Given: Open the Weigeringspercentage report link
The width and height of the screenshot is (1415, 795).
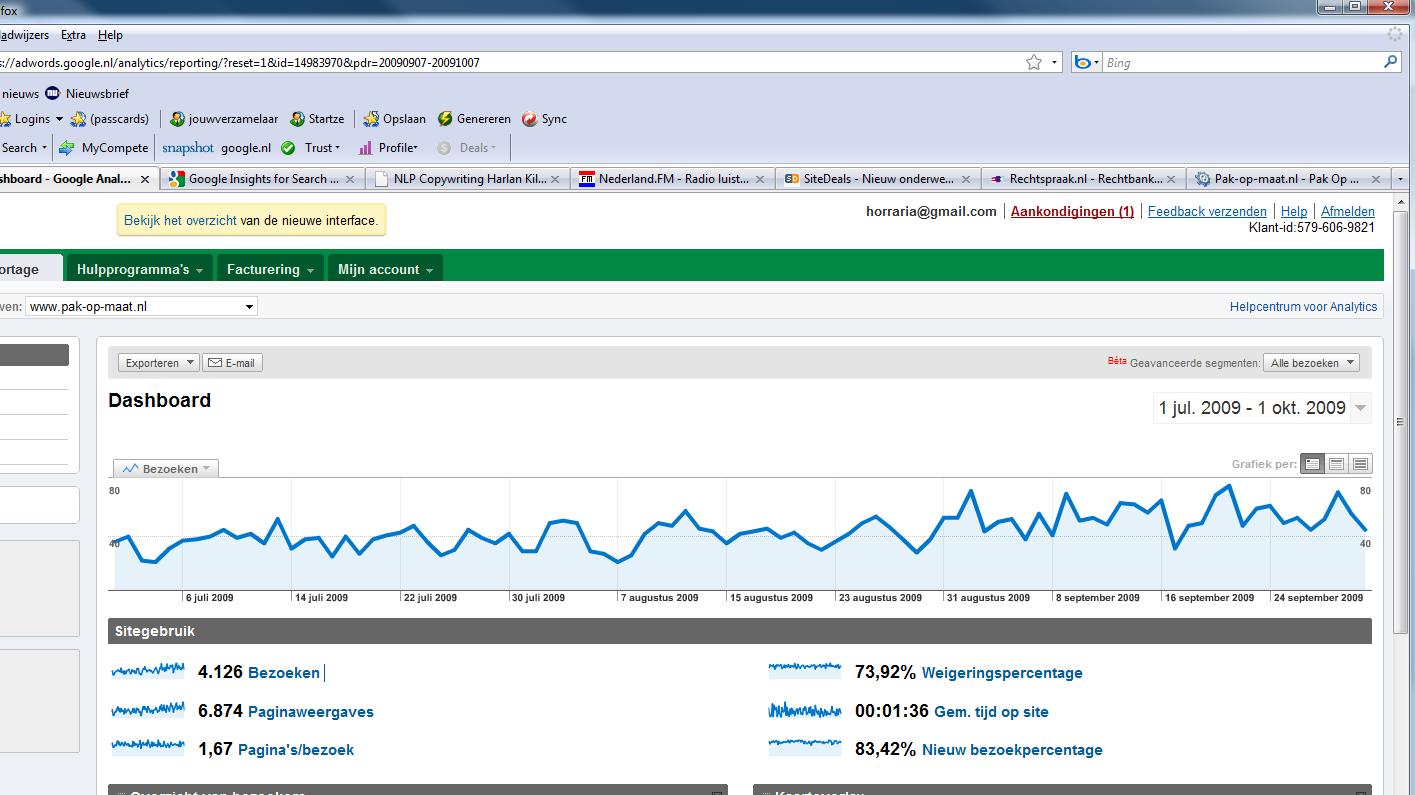Looking at the screenshot, I should click(1002, 673).
